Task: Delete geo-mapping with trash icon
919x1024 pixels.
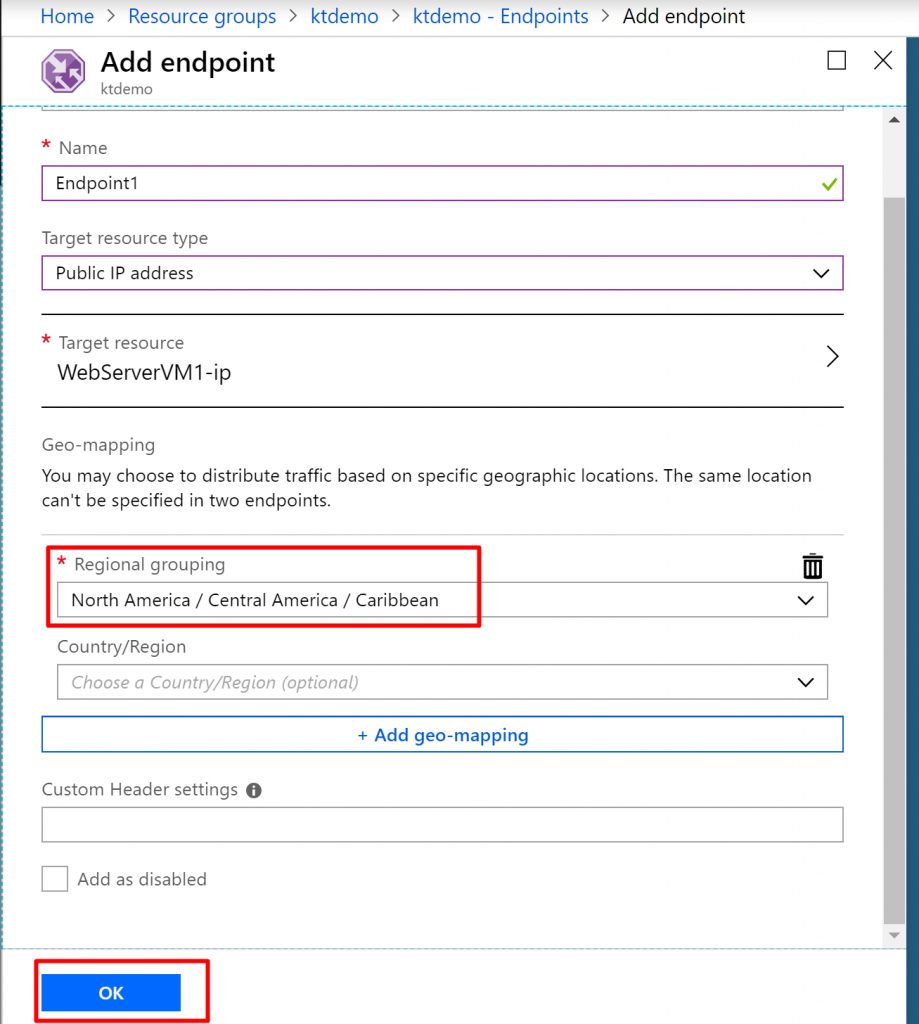Action: coord(813,566)
